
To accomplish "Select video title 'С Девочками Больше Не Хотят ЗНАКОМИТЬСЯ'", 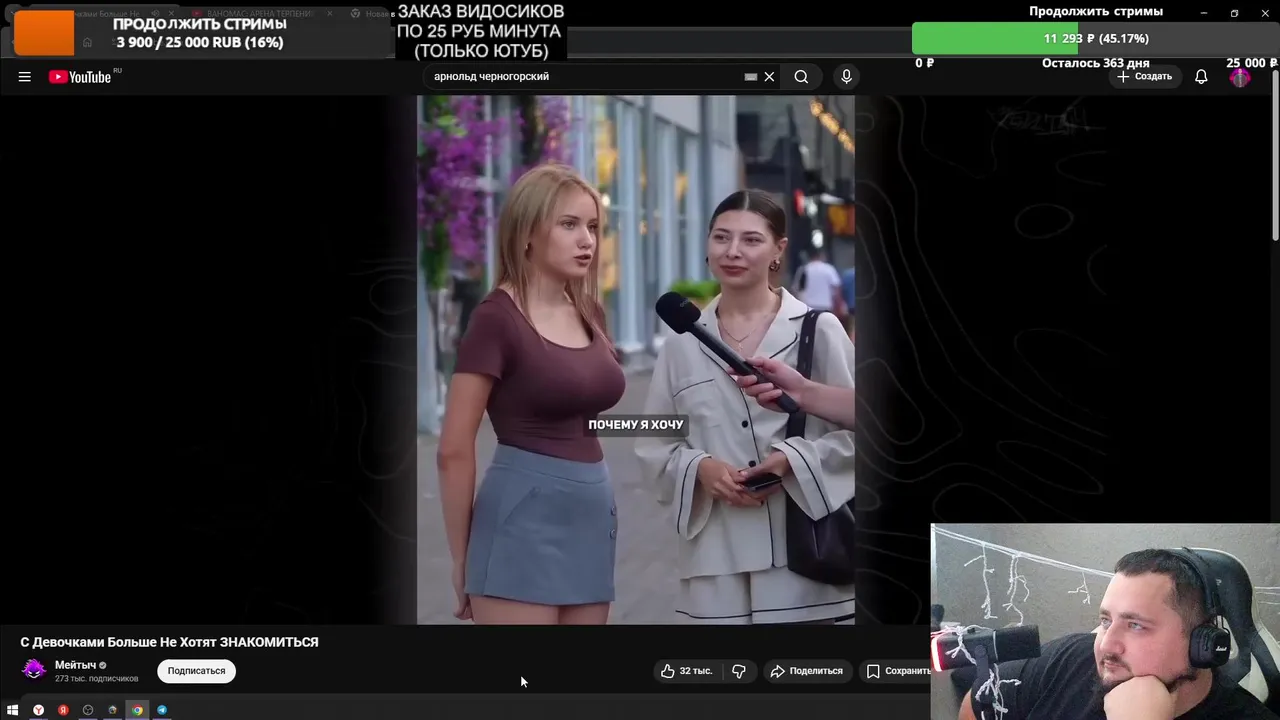I will pos(169,642).
